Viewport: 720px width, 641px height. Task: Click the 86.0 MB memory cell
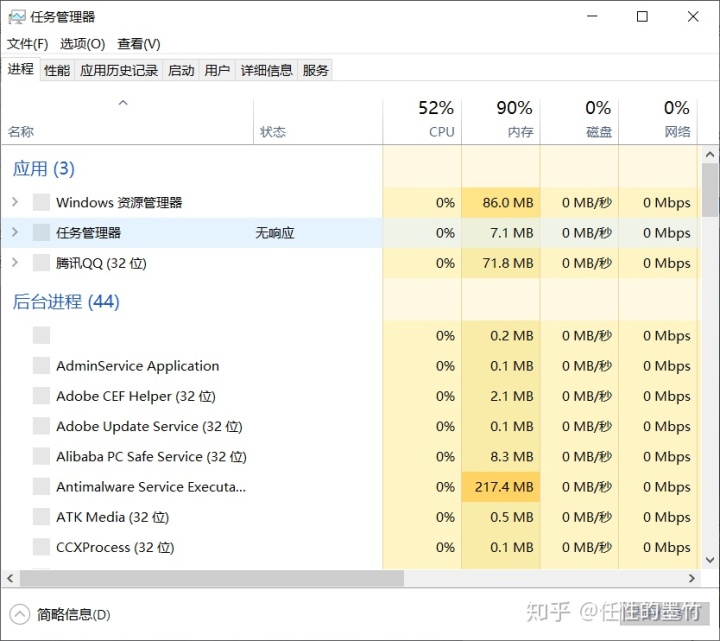click(501, 202)
